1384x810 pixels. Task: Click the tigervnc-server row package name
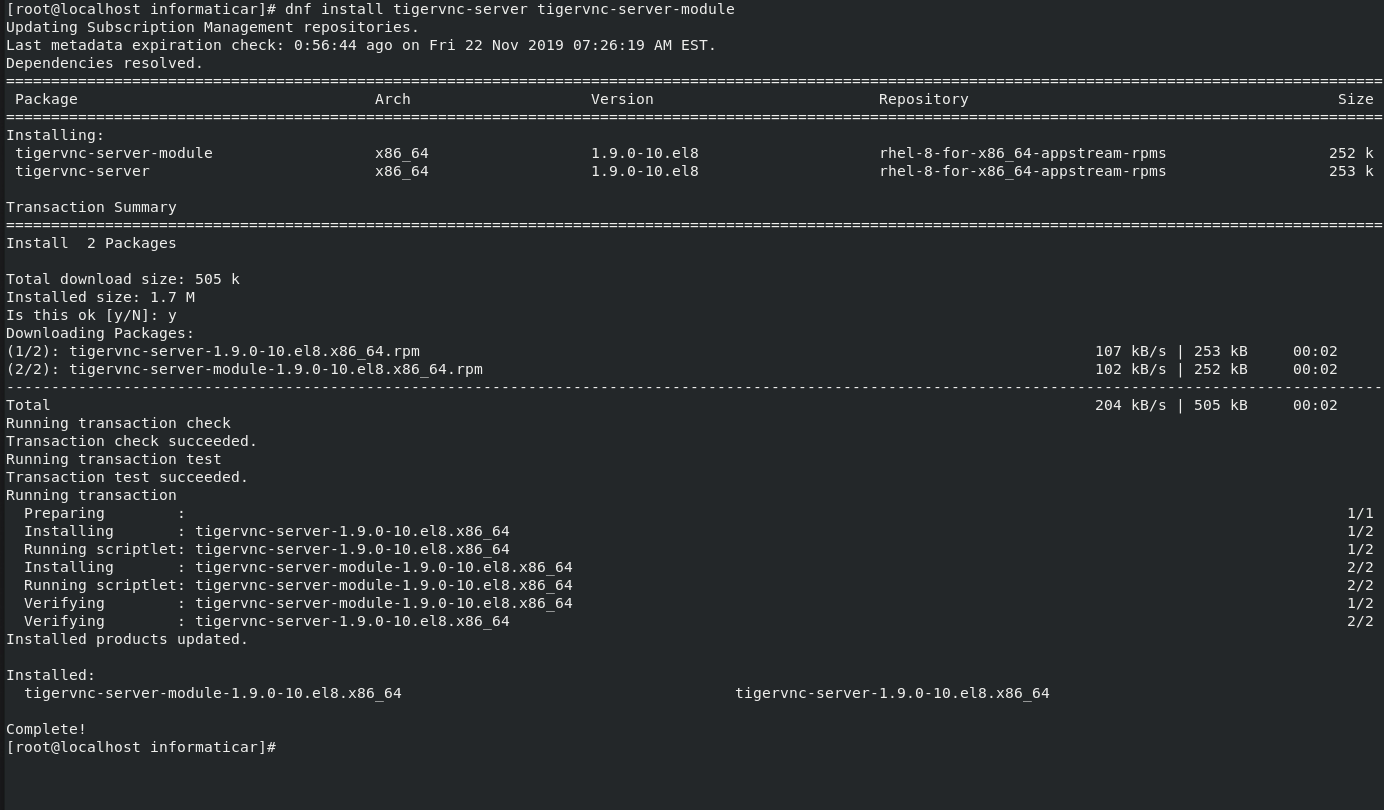pos(82,171)
